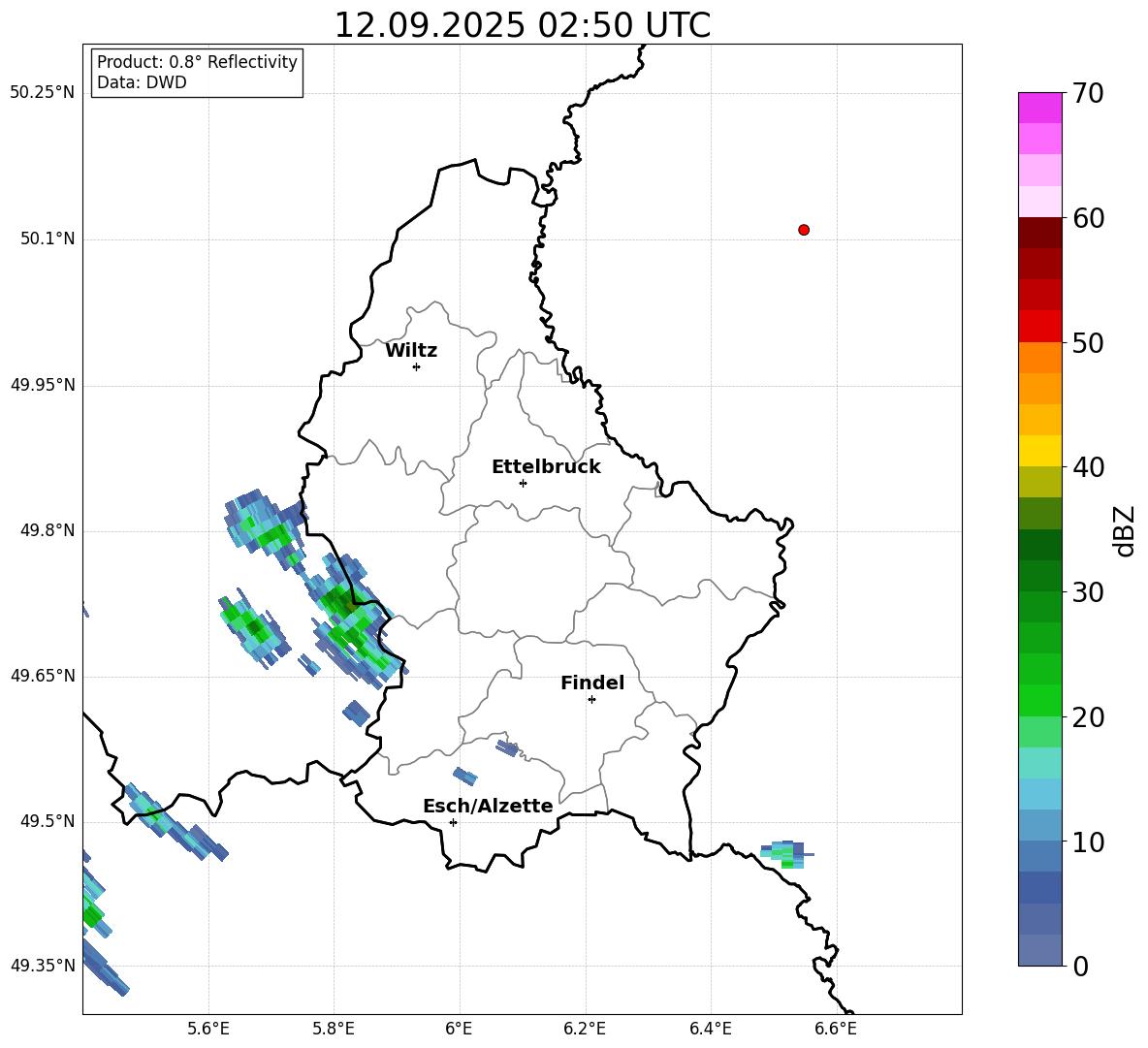Select the Esch/Alzette label text
This screenshot has width=1148, height=1048.
[x=489, y=806]
